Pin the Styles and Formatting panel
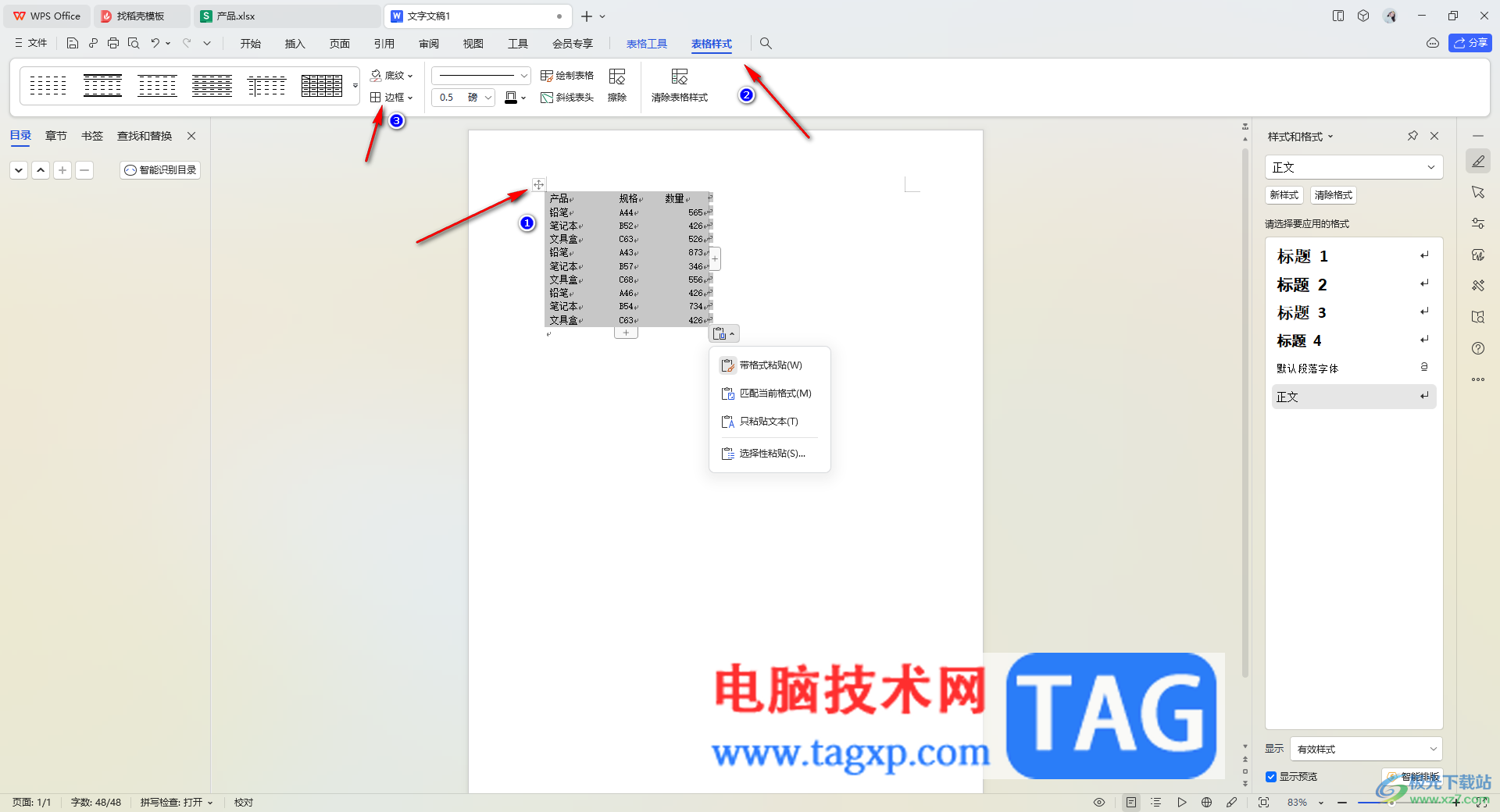The image size is (1500, 812). (1412, 136)
